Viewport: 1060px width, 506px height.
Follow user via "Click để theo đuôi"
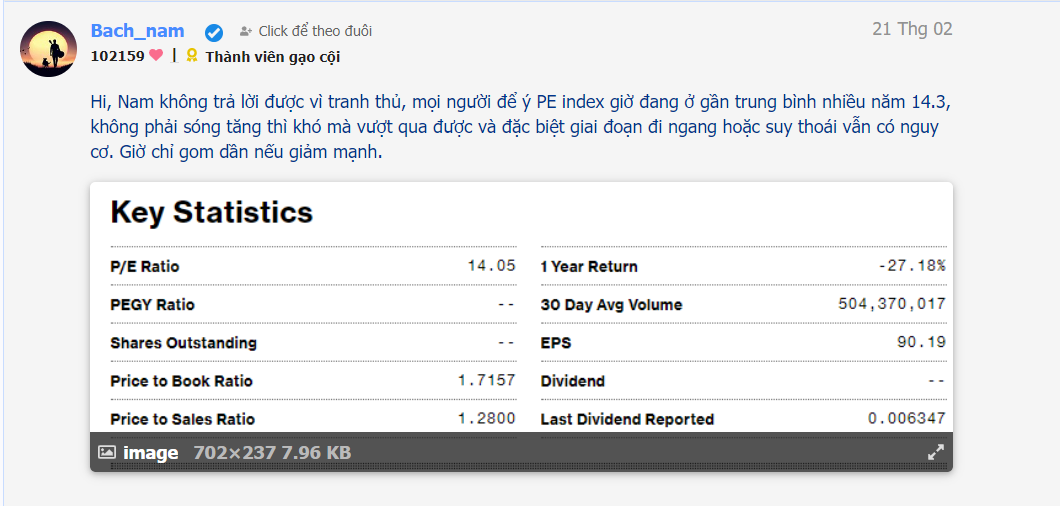[x=315, y=31]
